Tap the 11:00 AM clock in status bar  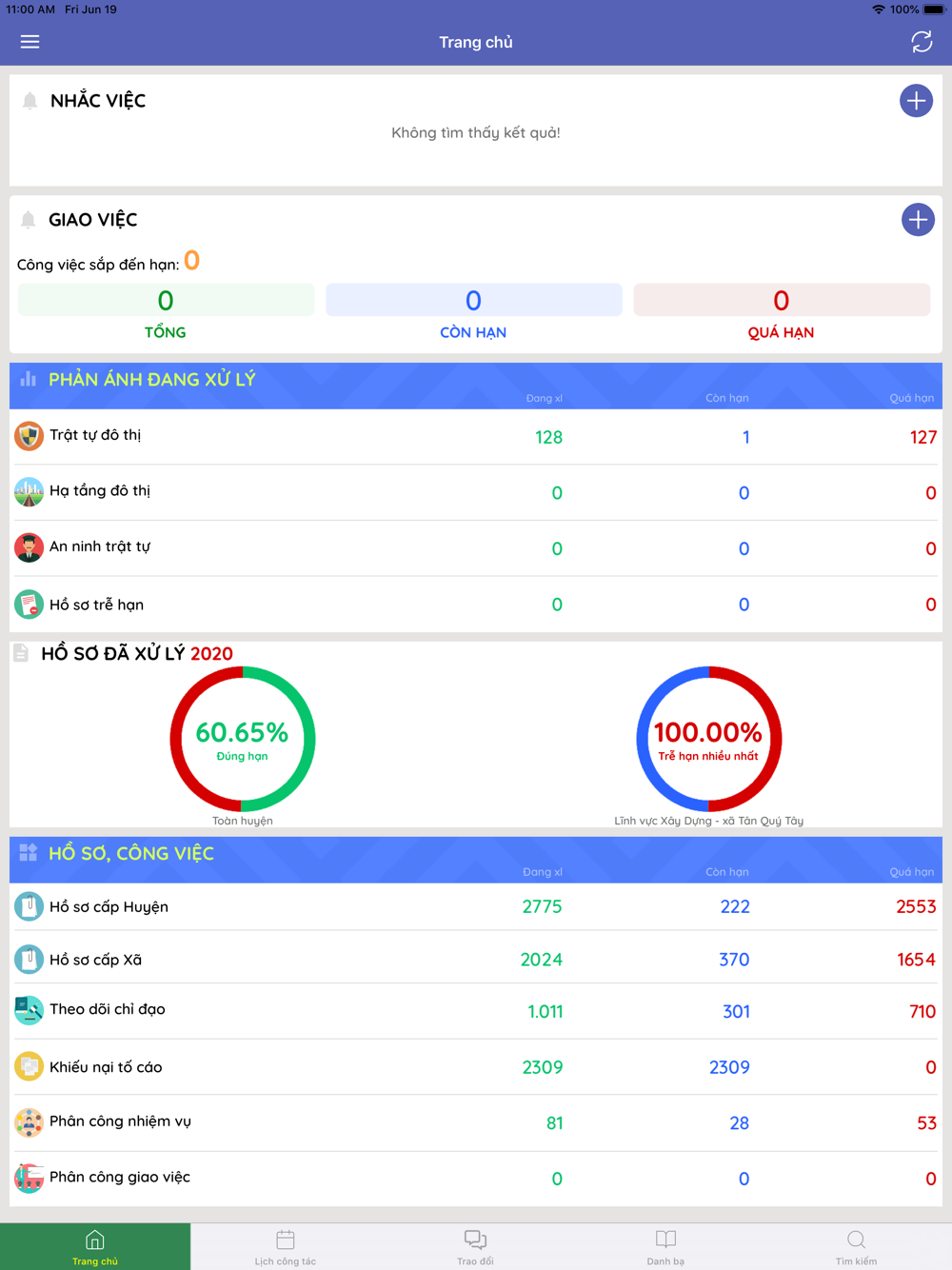click(30, 10)
